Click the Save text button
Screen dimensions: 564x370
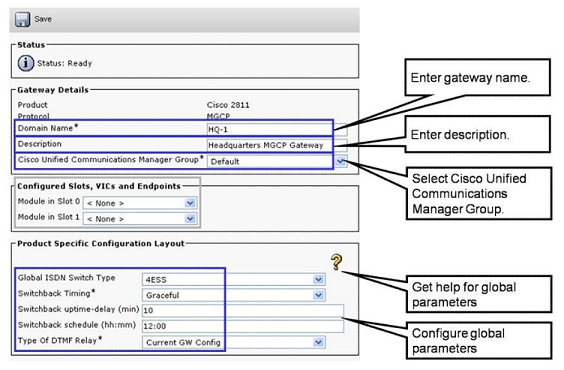coord(43,19)
